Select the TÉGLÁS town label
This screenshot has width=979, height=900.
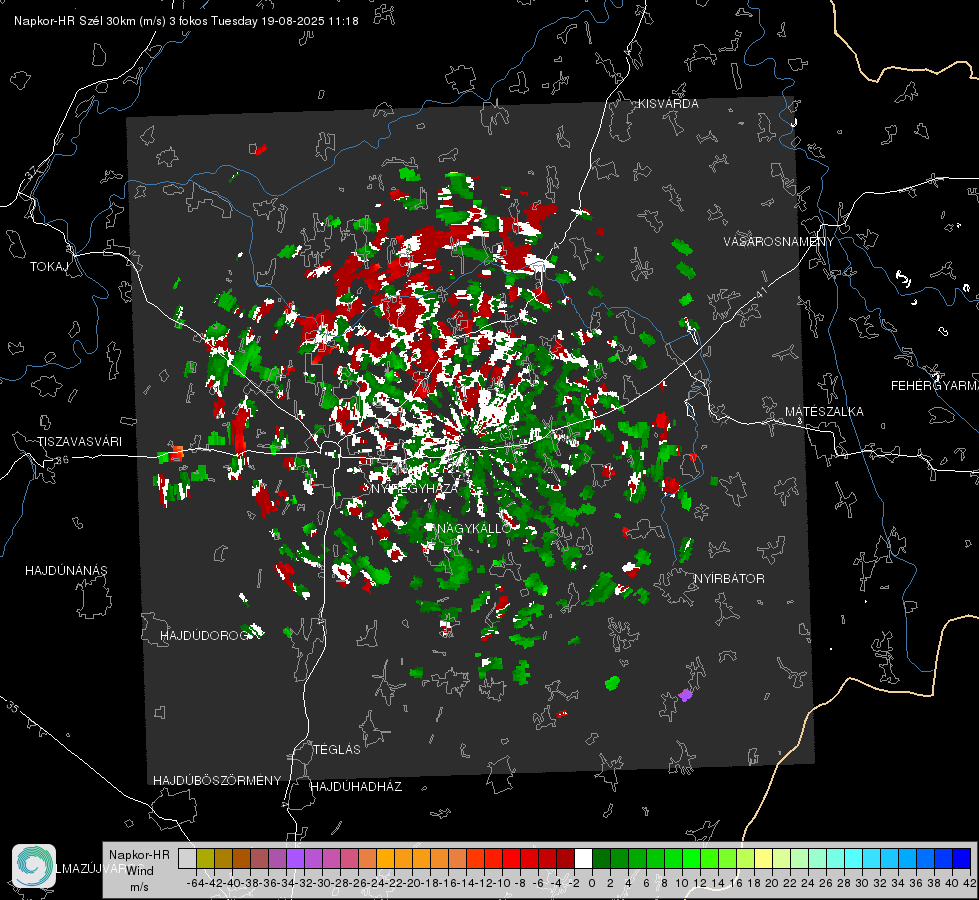[337, 750]
